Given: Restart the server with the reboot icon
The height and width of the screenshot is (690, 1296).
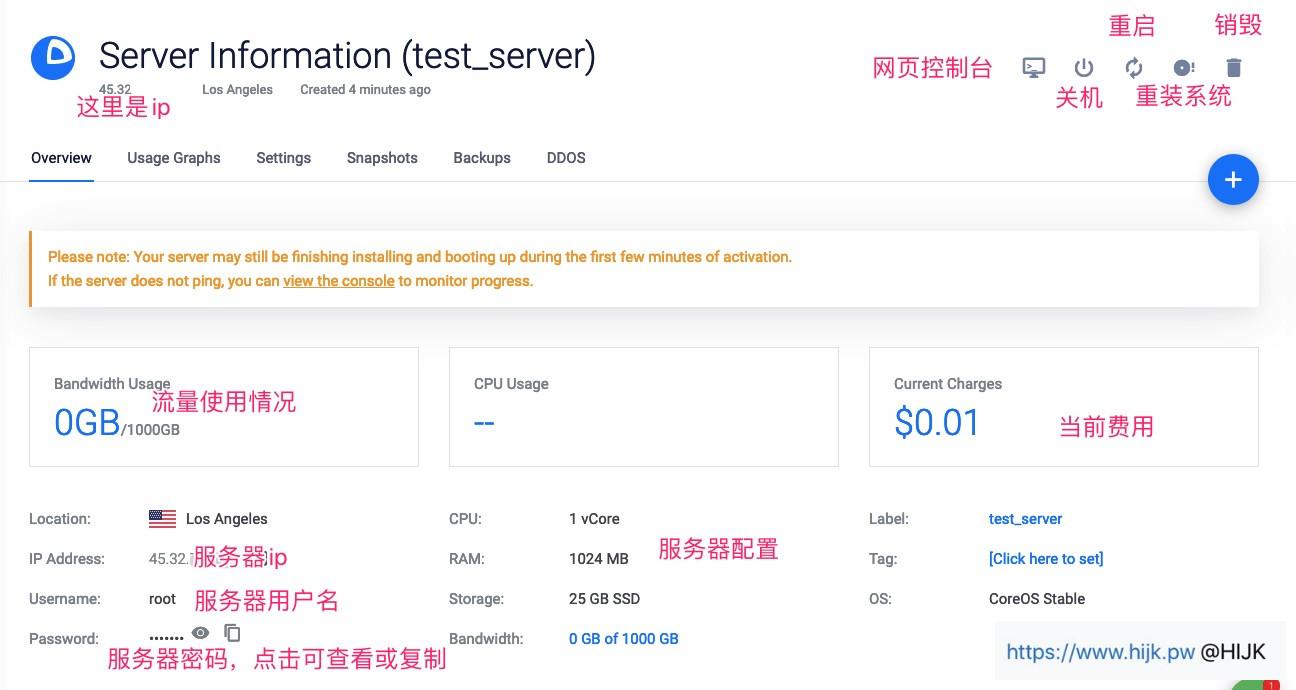Looking at the screenshot, I should (x=1133, y=67).
